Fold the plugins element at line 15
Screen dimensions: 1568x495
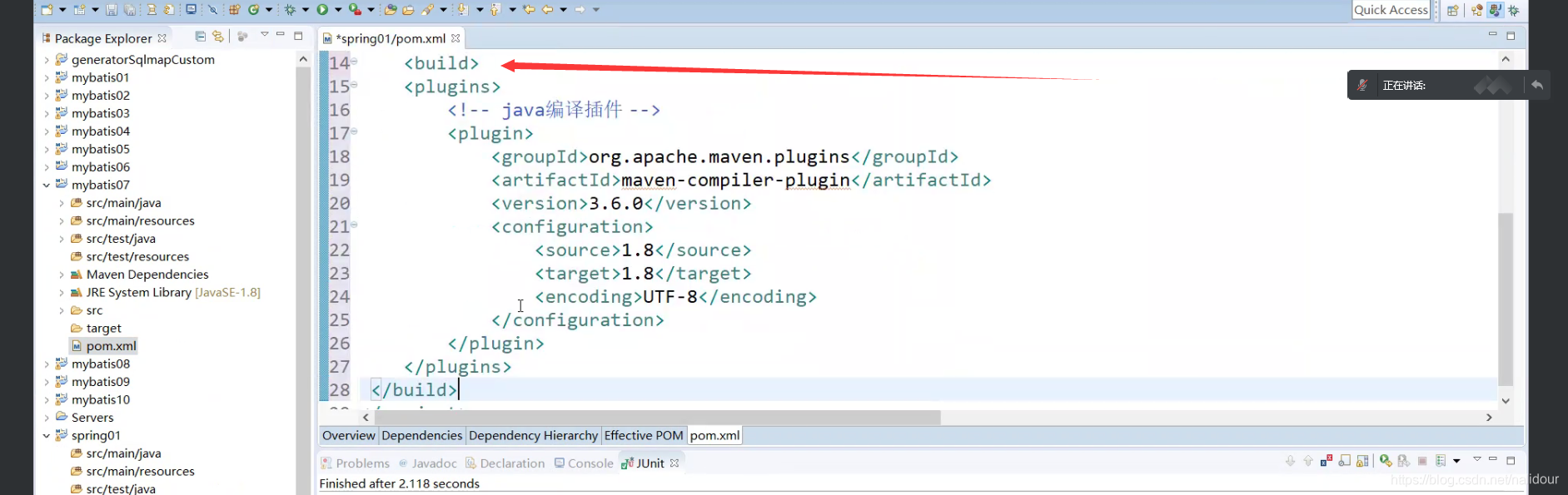[x=354, y=84]
